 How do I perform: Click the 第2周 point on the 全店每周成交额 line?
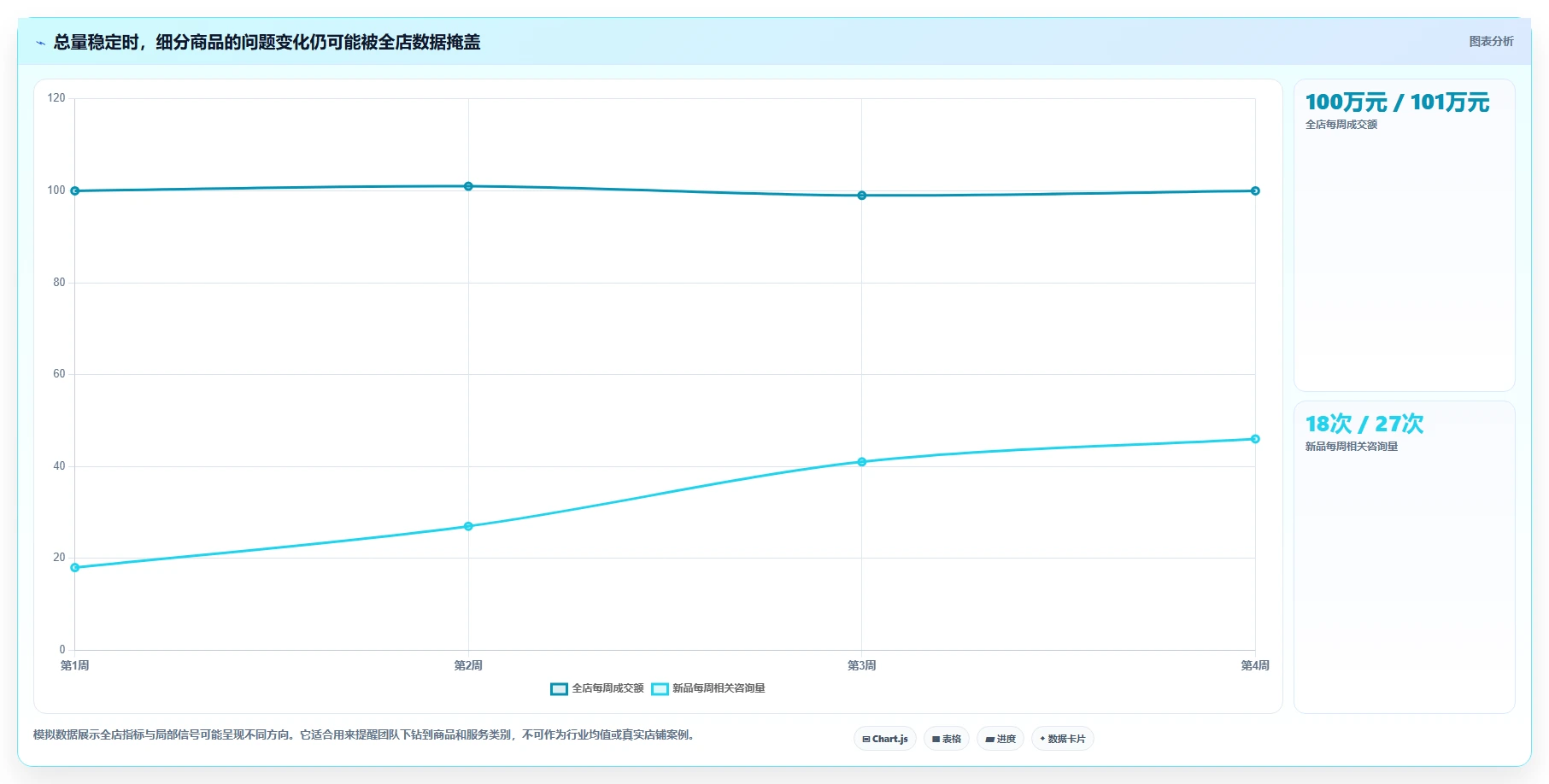[x=468, y=186]
